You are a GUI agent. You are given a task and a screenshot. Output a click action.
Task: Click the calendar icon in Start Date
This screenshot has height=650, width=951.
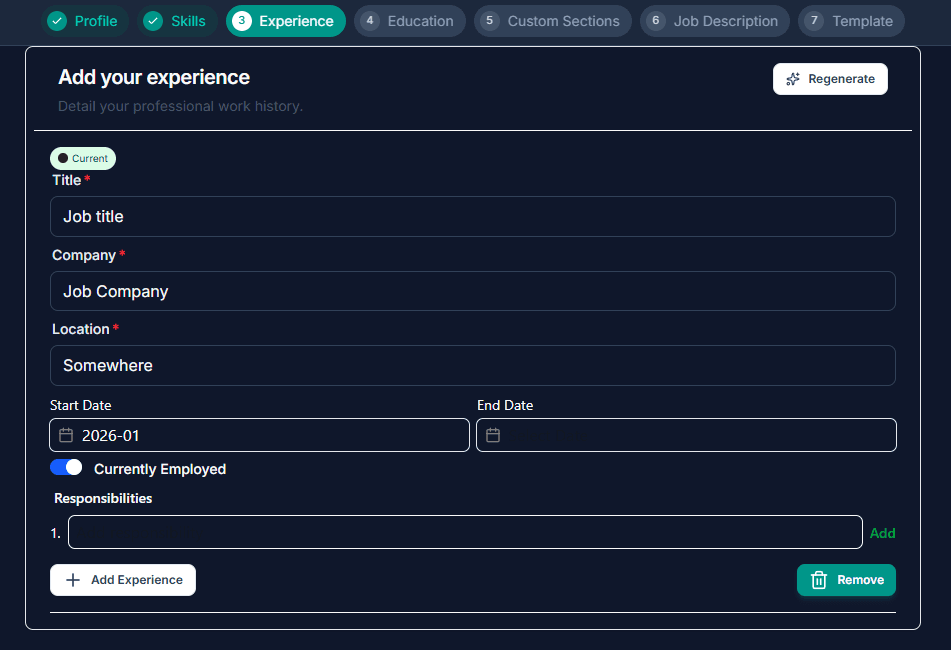pos(66,435)
